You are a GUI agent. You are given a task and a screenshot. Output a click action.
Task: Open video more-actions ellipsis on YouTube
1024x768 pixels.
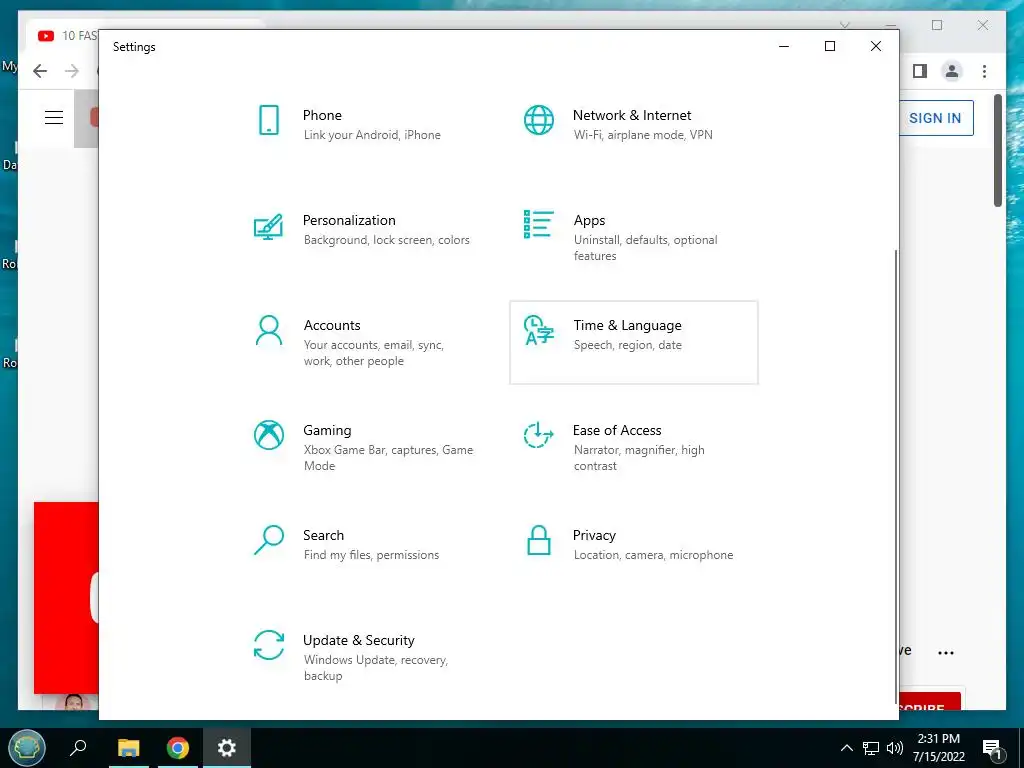click(946, 652)
